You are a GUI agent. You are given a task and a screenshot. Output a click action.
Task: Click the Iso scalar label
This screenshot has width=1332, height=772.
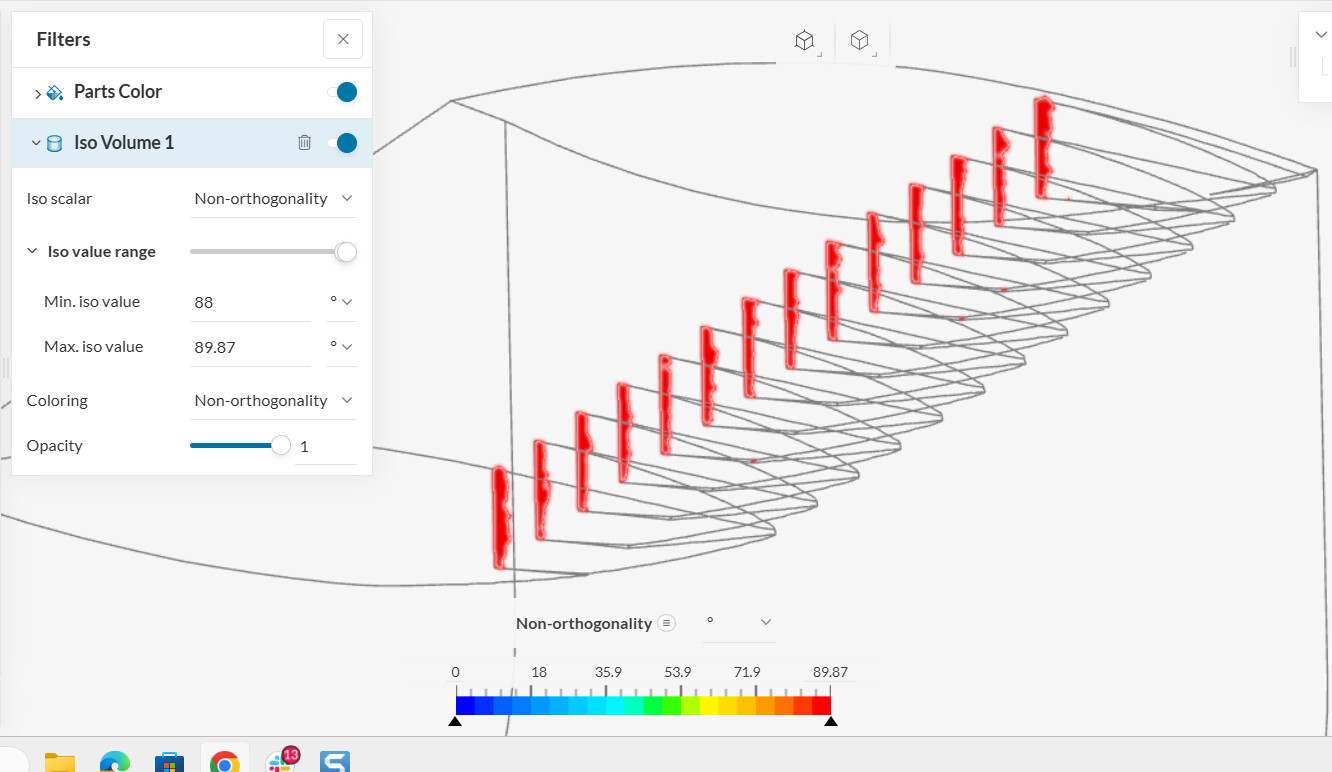(59, 199)
